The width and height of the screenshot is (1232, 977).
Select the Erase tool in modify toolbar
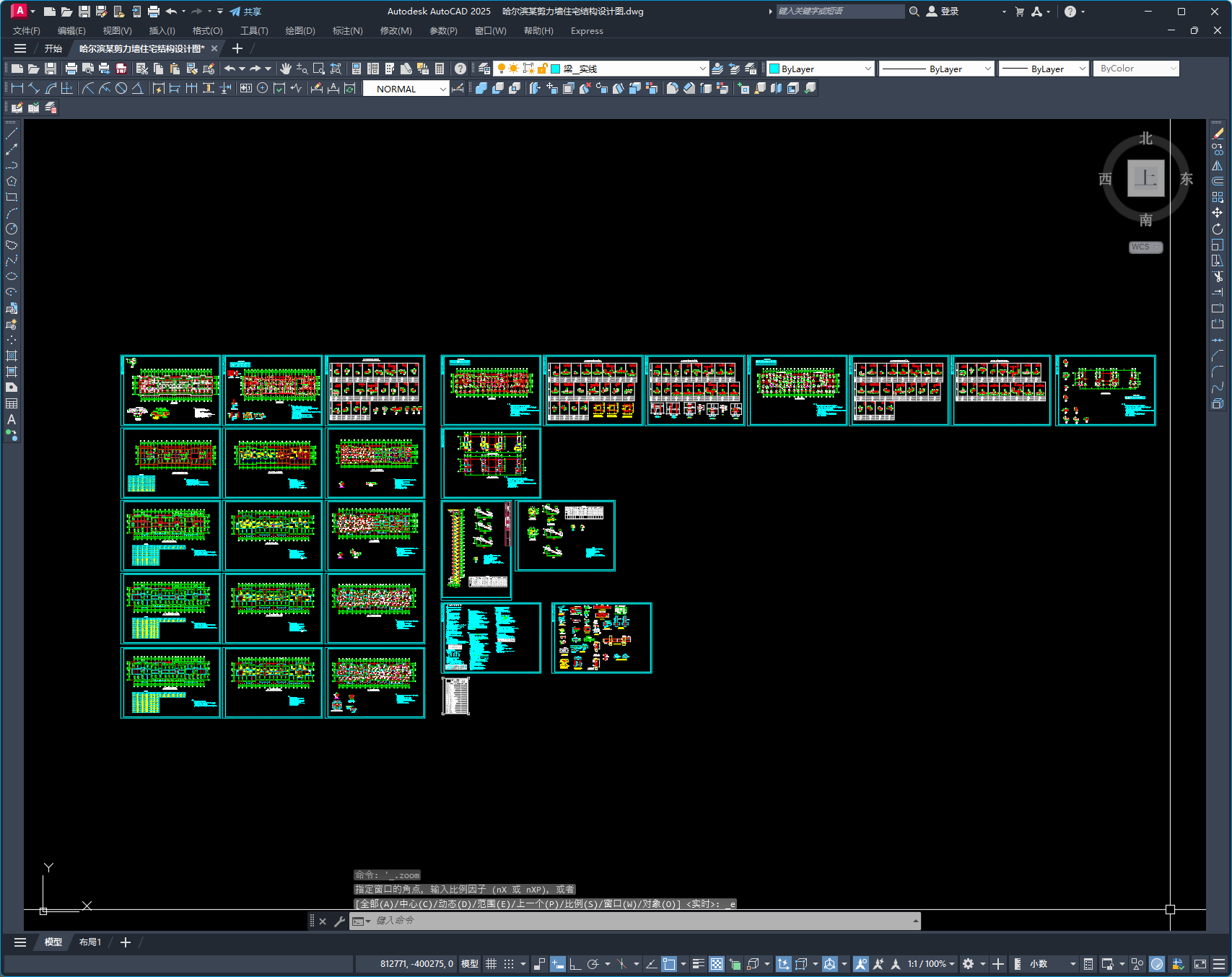point(1218,133)
